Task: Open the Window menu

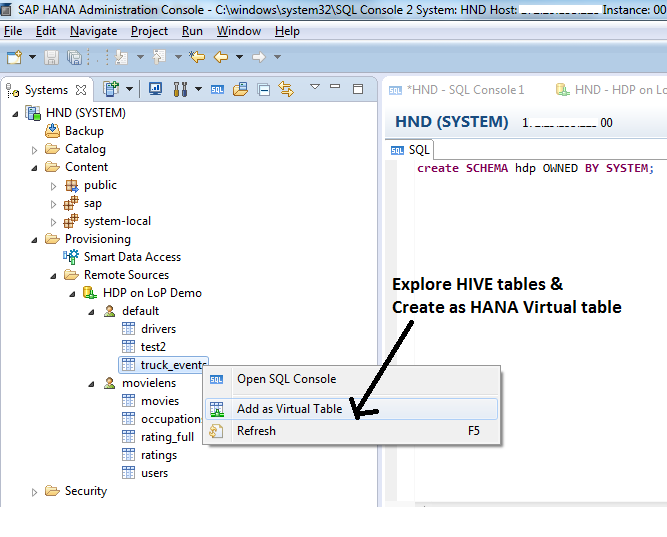Action: click(239, 31)
